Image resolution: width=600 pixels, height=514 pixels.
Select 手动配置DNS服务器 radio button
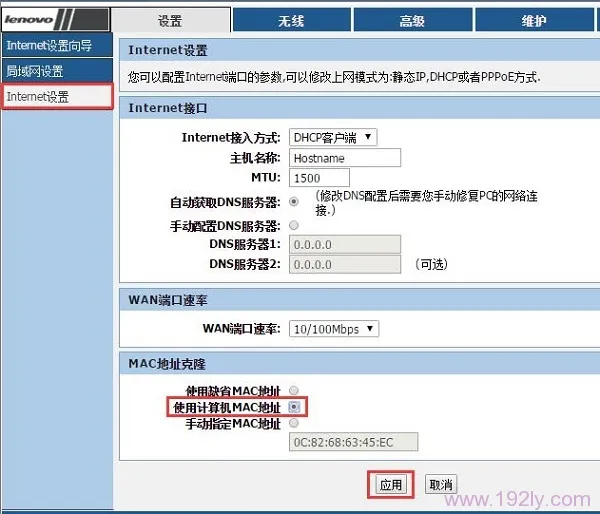293,225
